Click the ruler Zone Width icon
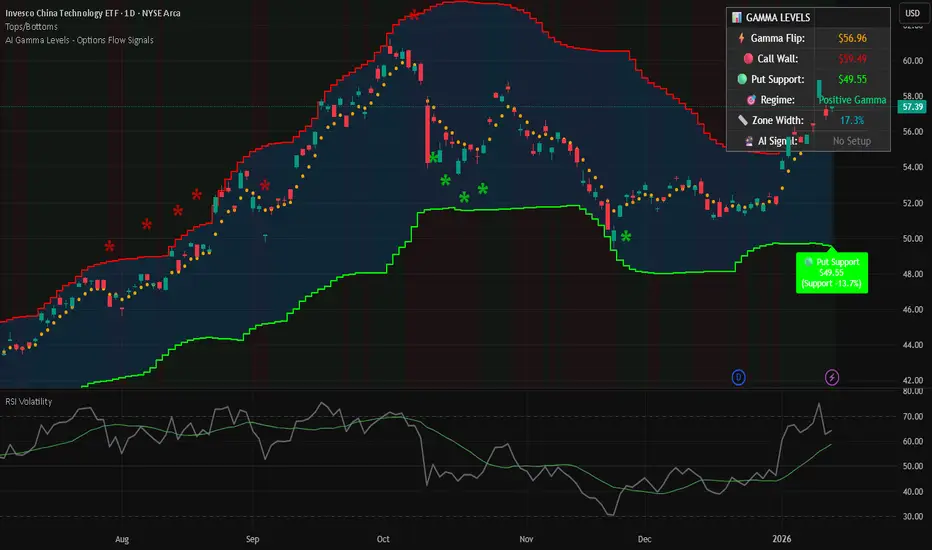932x550 pixels. tap(743, 120)
